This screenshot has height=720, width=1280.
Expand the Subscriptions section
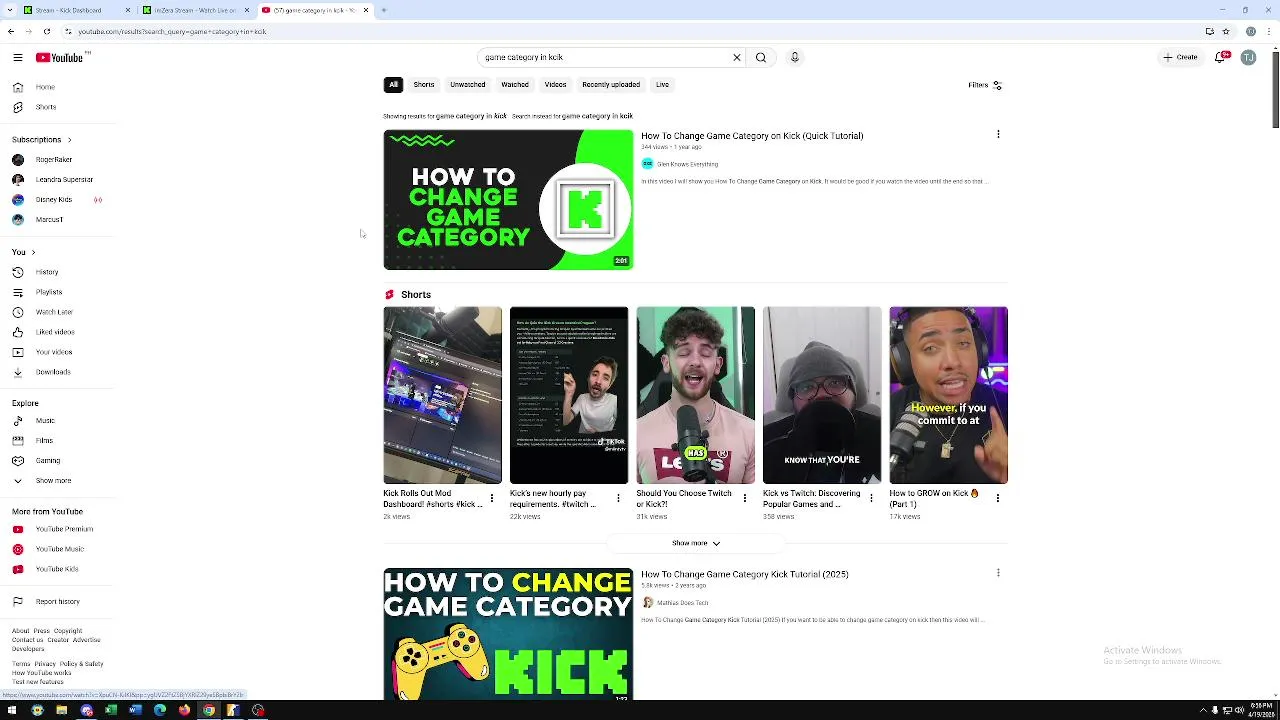(42, 139)
